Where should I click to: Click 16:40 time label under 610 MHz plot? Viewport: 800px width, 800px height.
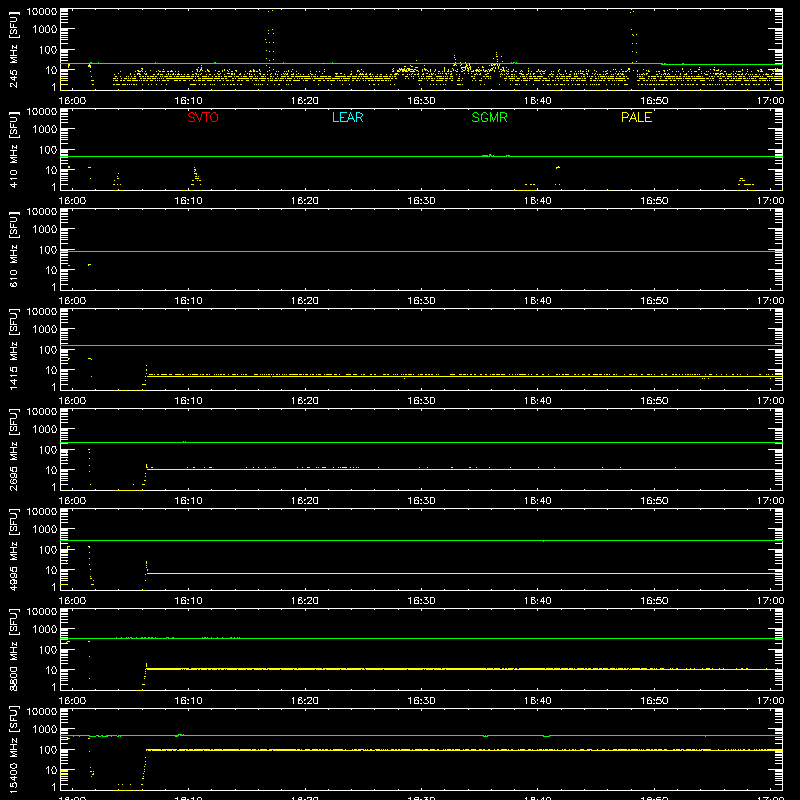coord(538,301)
